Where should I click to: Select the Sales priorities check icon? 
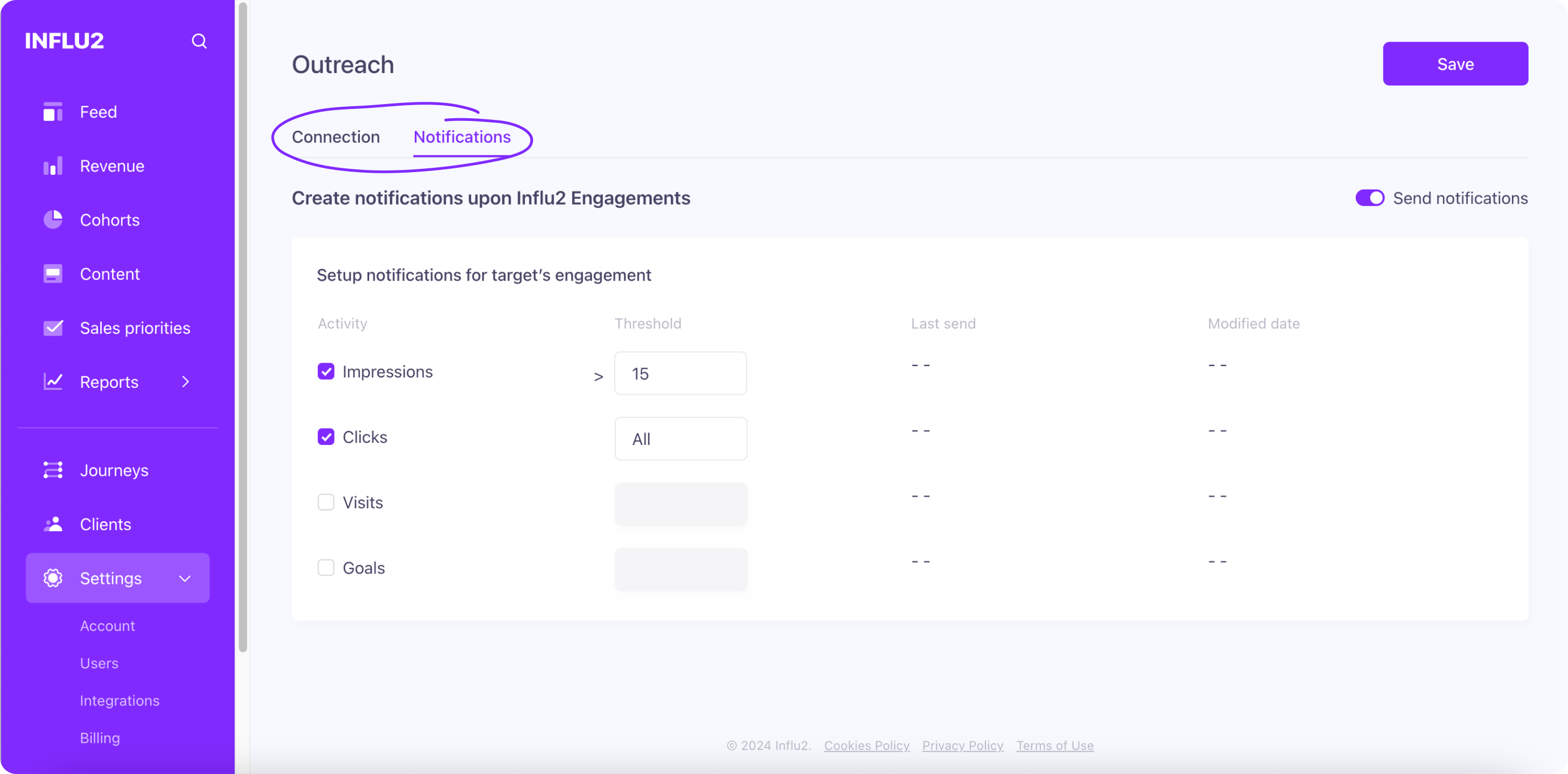click(53, 327)
